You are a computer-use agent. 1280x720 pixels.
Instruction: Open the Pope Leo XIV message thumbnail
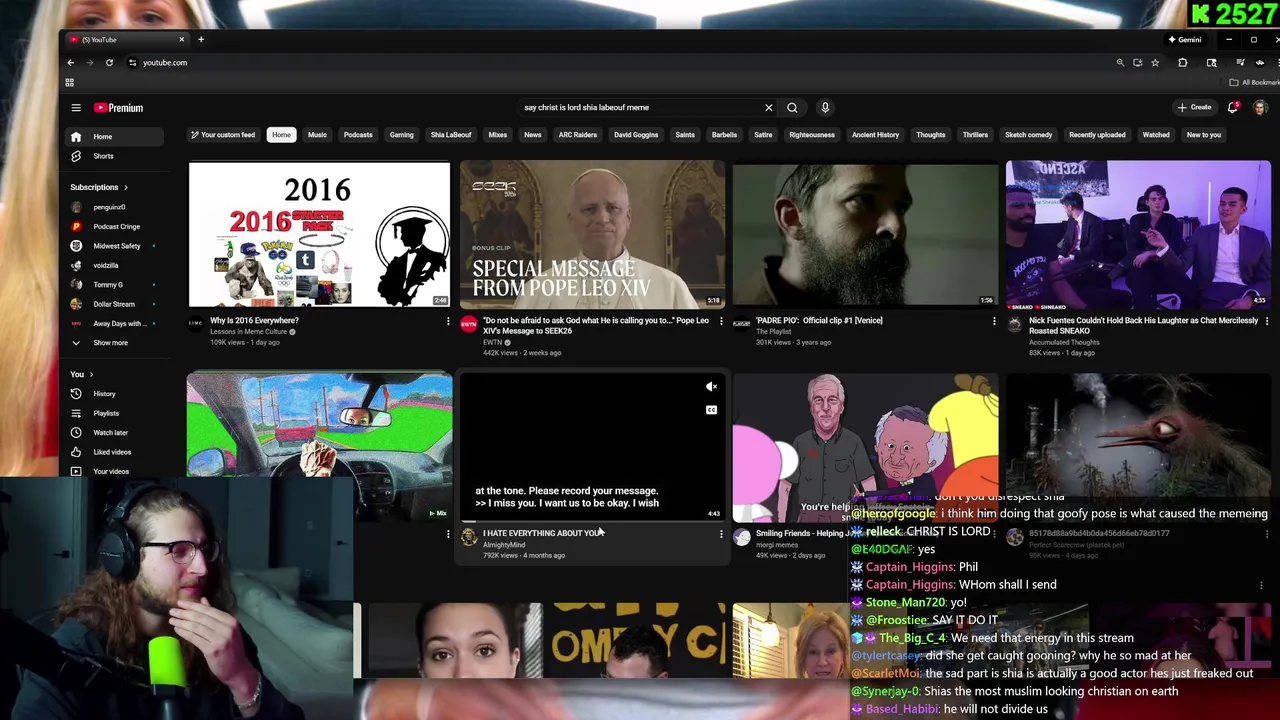(x=592, y=234)
